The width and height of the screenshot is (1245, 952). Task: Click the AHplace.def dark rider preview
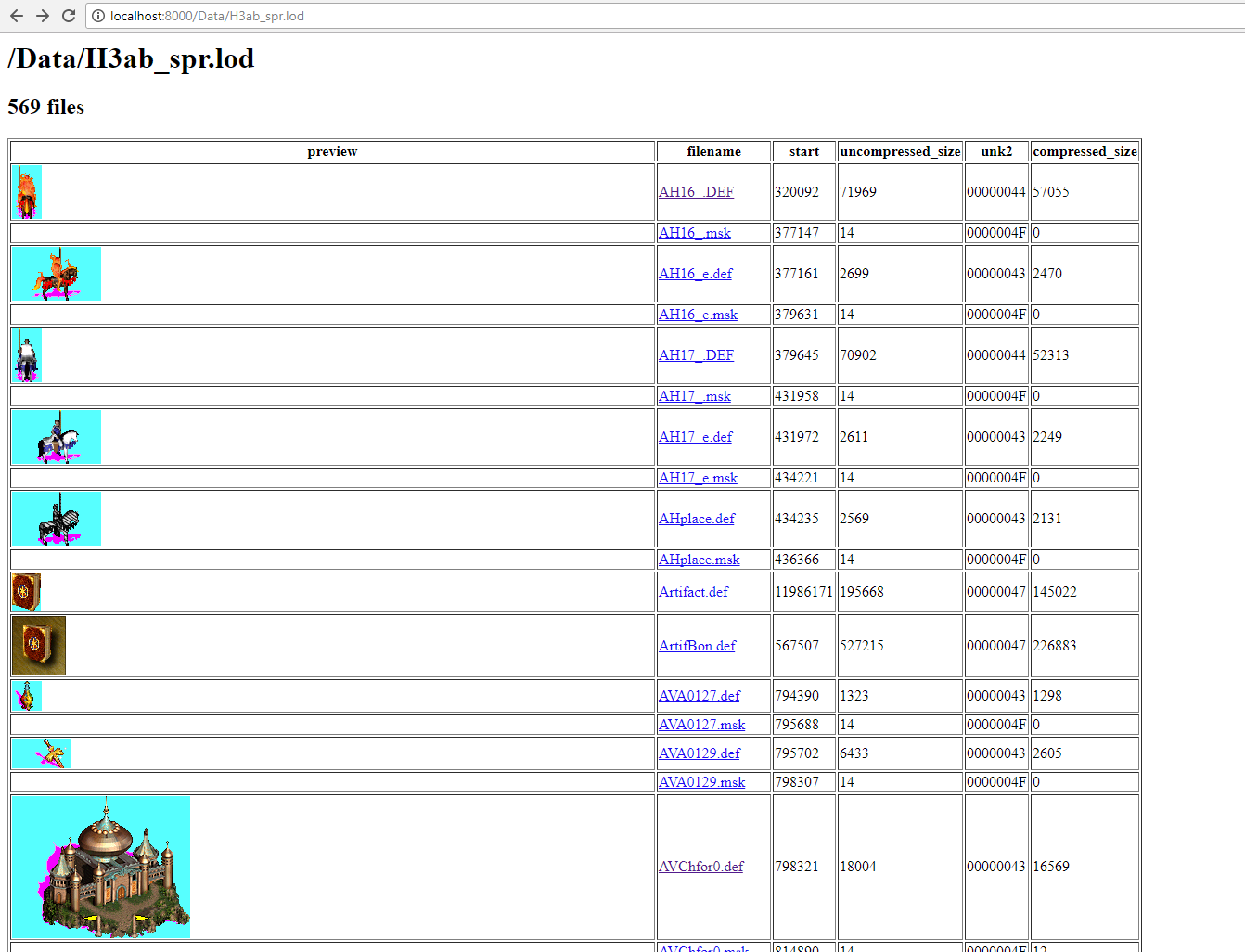click(x=57, y=519)
